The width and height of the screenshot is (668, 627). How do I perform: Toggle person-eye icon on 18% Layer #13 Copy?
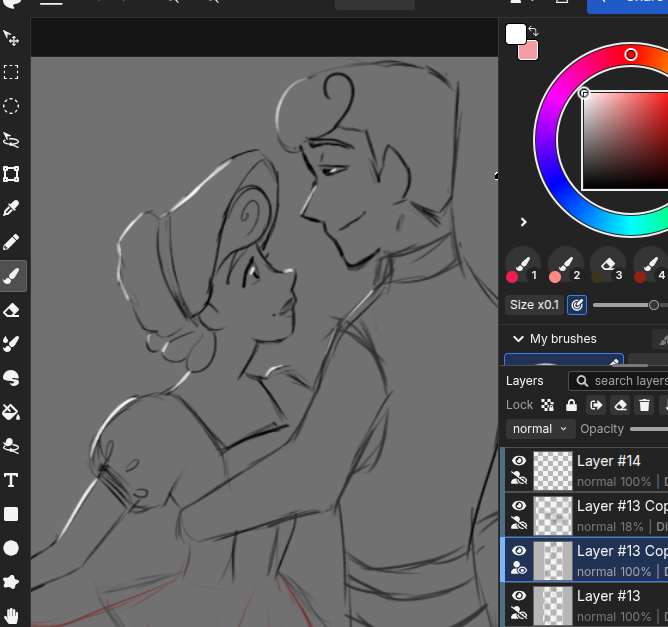(x=519, y=523)
